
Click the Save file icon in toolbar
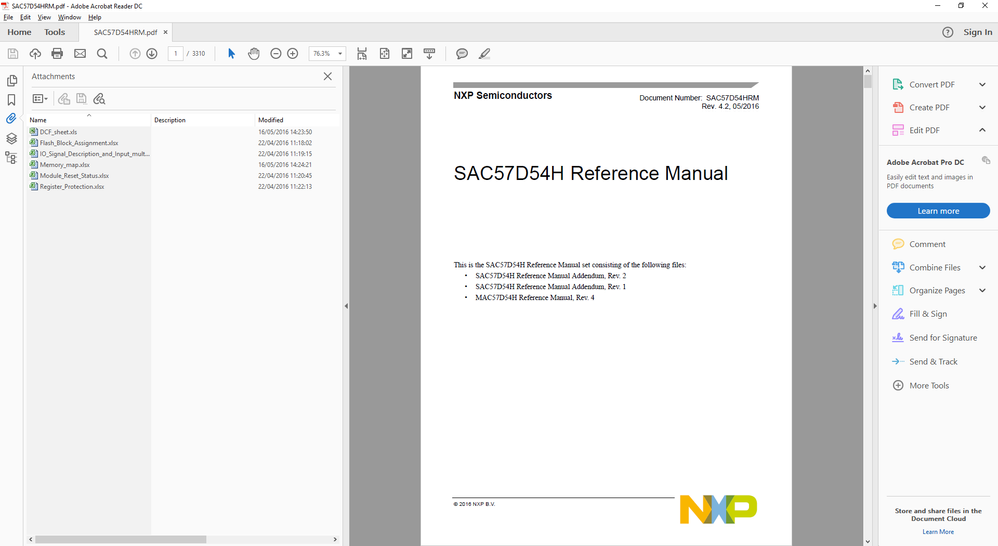pyautogui.click(x=13, y=54)
